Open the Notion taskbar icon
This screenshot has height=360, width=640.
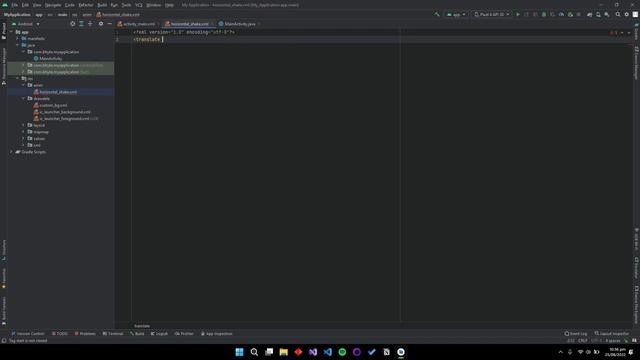point(386,352)
